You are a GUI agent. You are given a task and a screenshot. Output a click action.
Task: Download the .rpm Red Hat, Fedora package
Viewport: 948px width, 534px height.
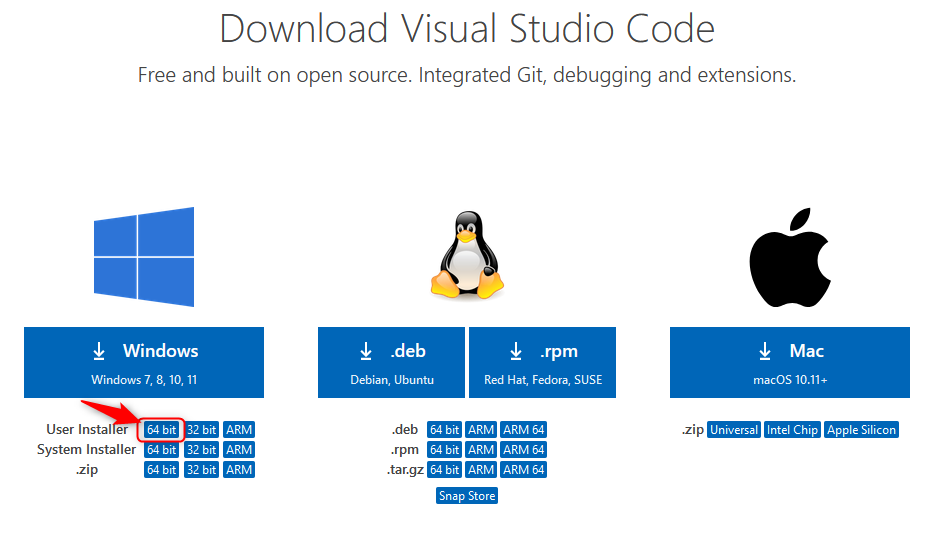[542, 362]
